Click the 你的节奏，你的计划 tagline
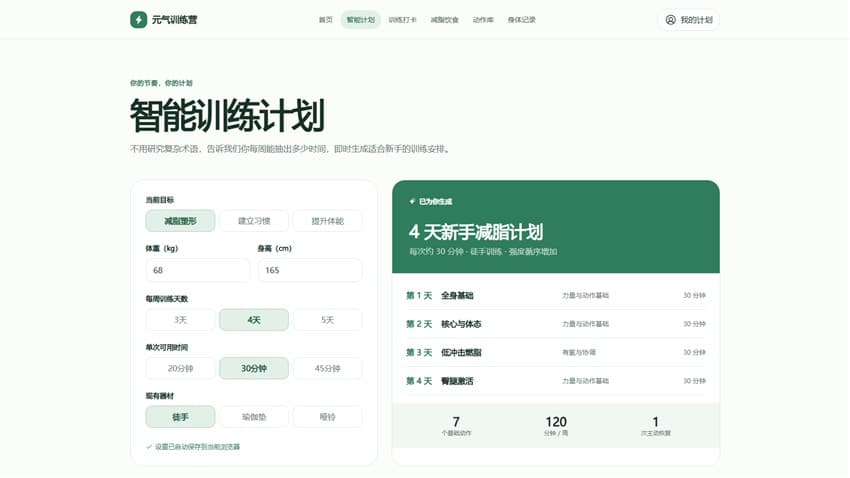 [161, 83]
